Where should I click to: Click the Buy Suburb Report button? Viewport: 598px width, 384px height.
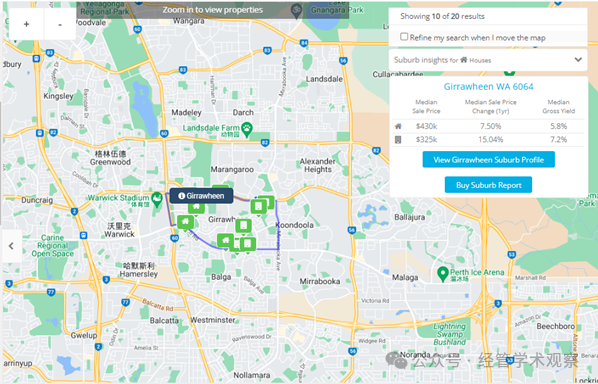[x=488, y=185]
